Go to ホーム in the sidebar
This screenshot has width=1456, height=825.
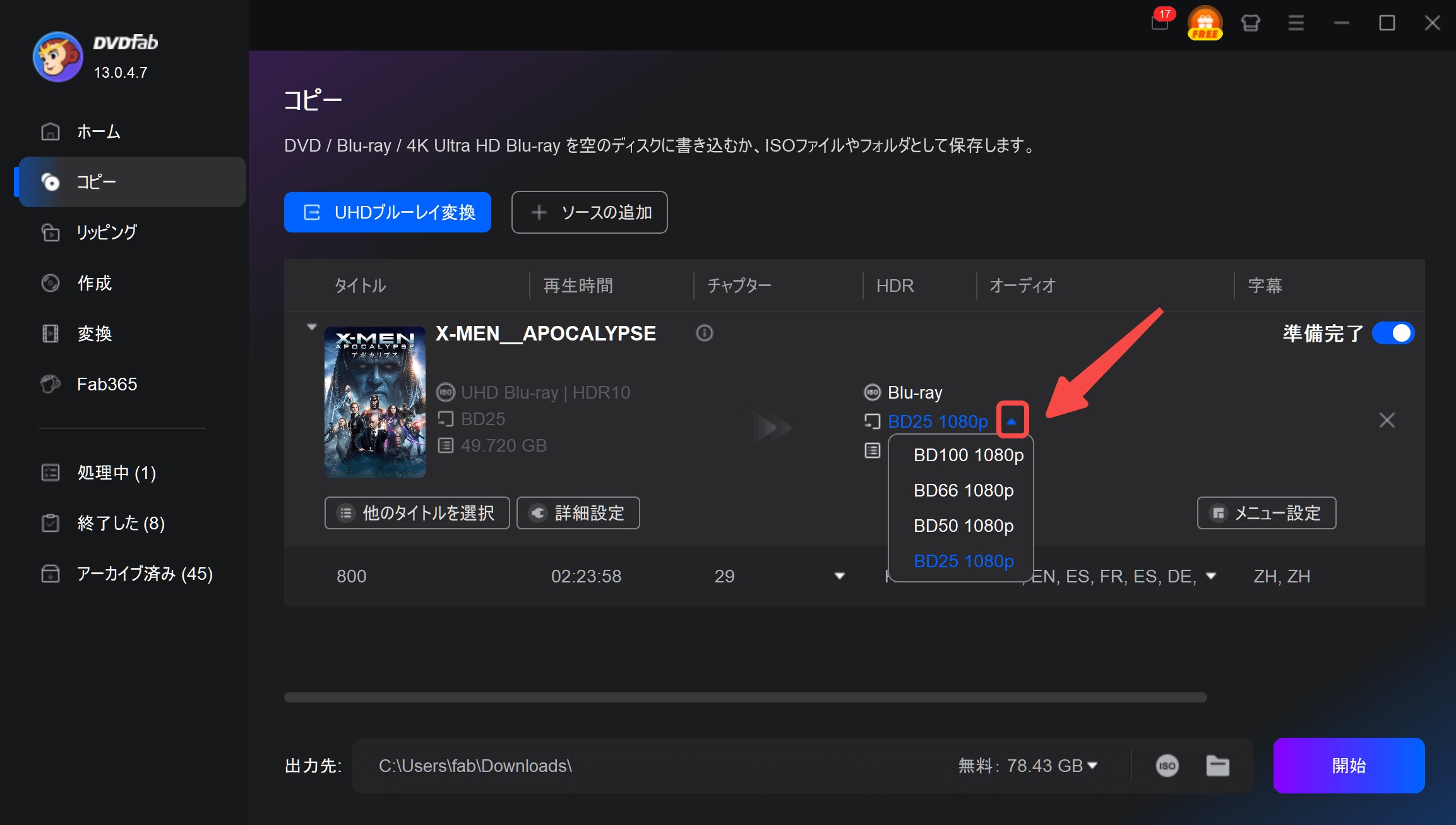click(133, 131)
